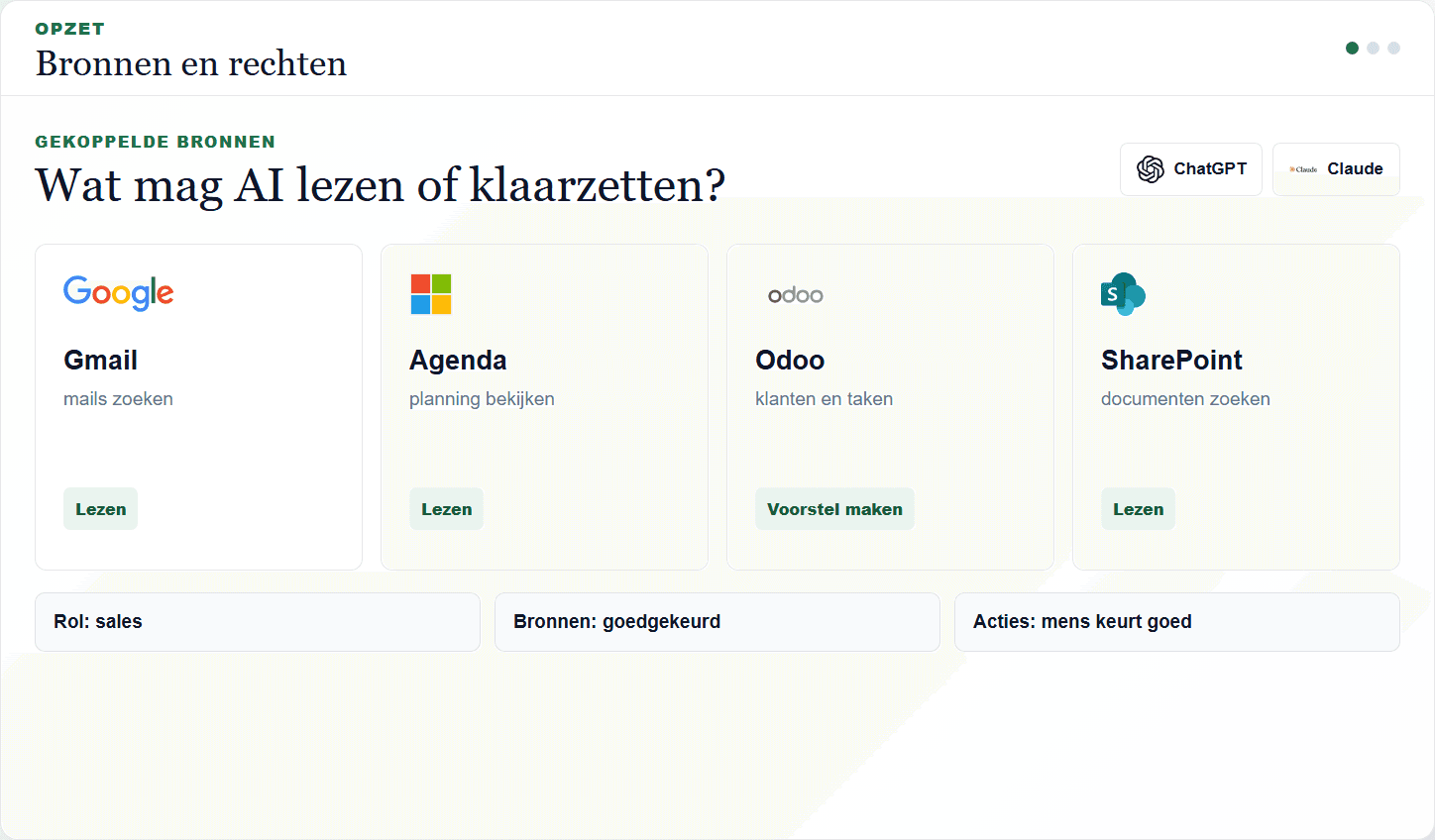Go to the first green slide dot
This screenshot has width=1435, height=840.
tap(1352, 48)
